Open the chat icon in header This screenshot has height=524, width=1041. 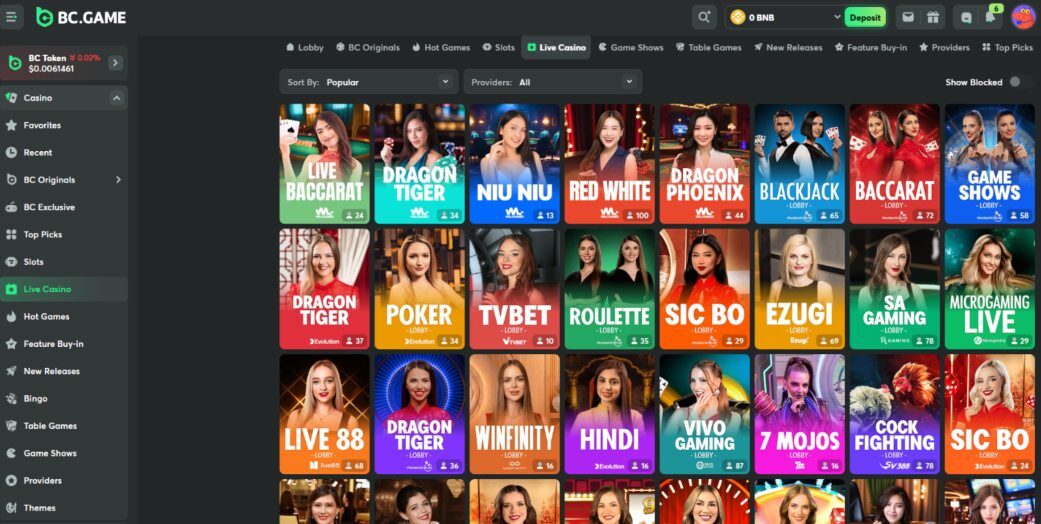(x=967, y=18)
